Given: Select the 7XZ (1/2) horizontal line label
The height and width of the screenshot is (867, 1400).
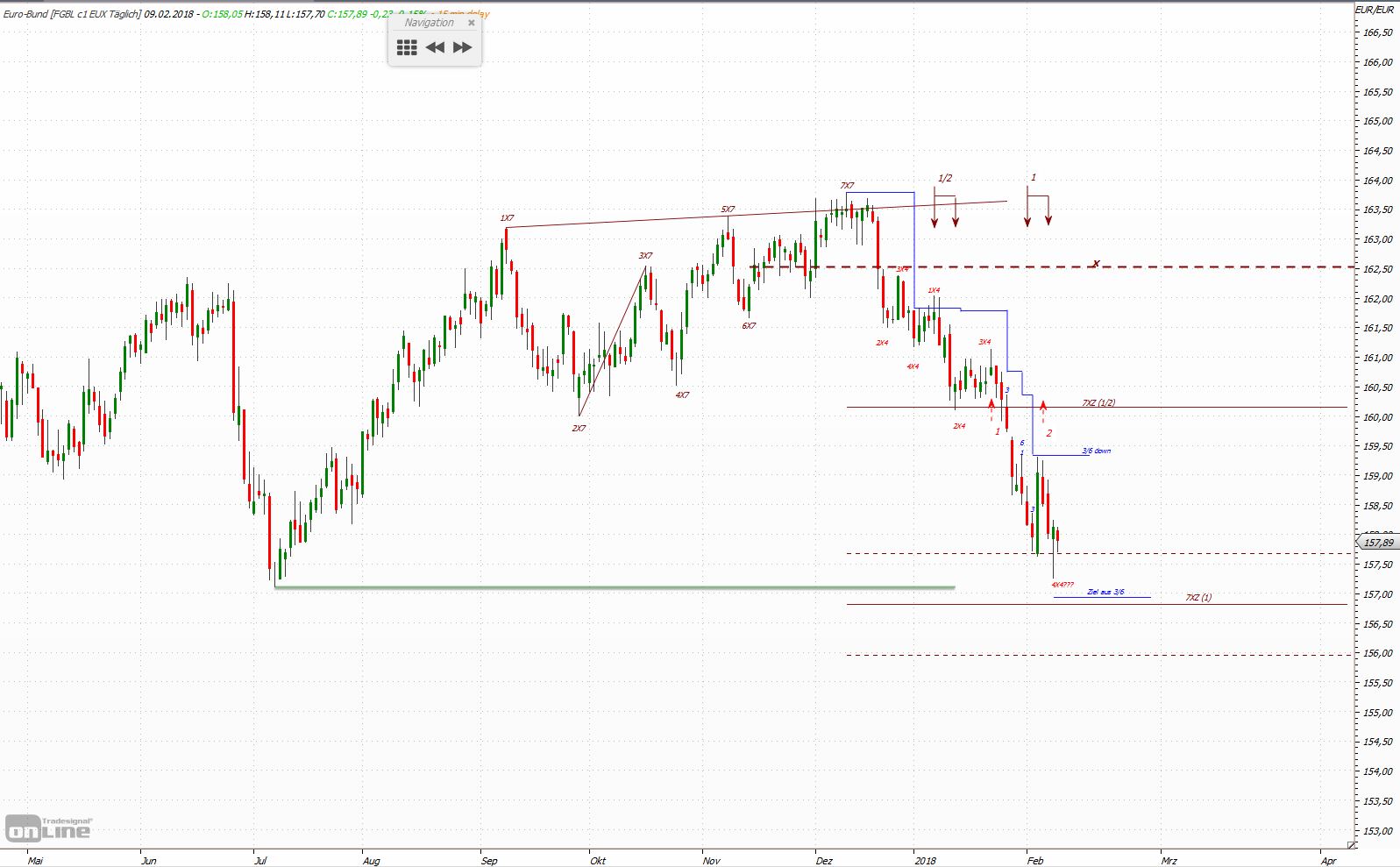Looking at the screenshot, I should pos(1098,403).
